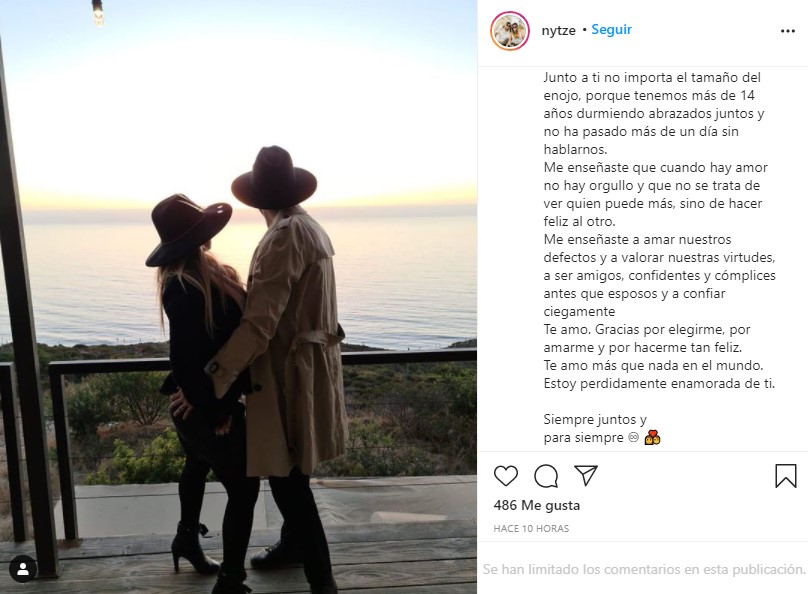Click 'Estoy perdidamente enamorada de ti' line
The width and height of the screenshot is (808, 594).
[659, 383]
